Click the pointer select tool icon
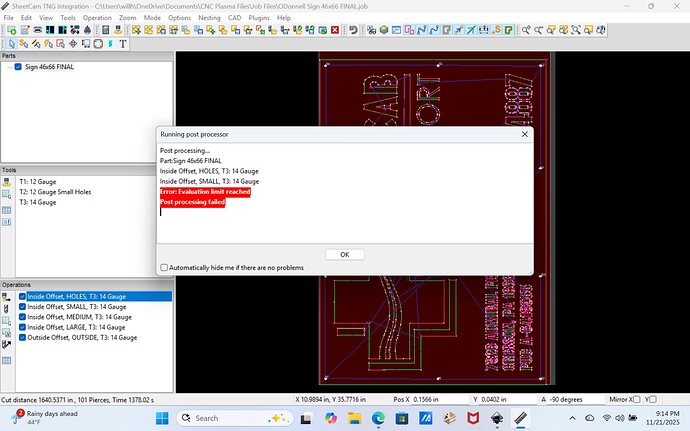 click(11, 44)
